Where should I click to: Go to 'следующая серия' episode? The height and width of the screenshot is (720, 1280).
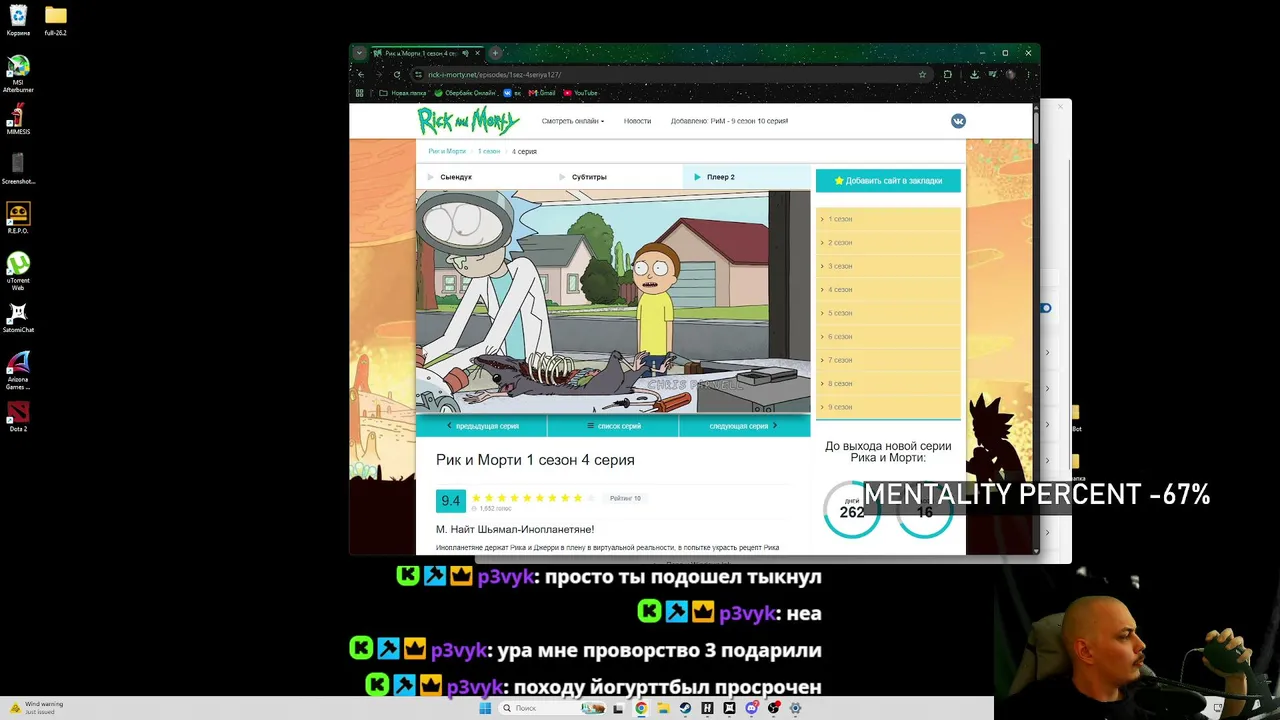[x=744, y=426]
